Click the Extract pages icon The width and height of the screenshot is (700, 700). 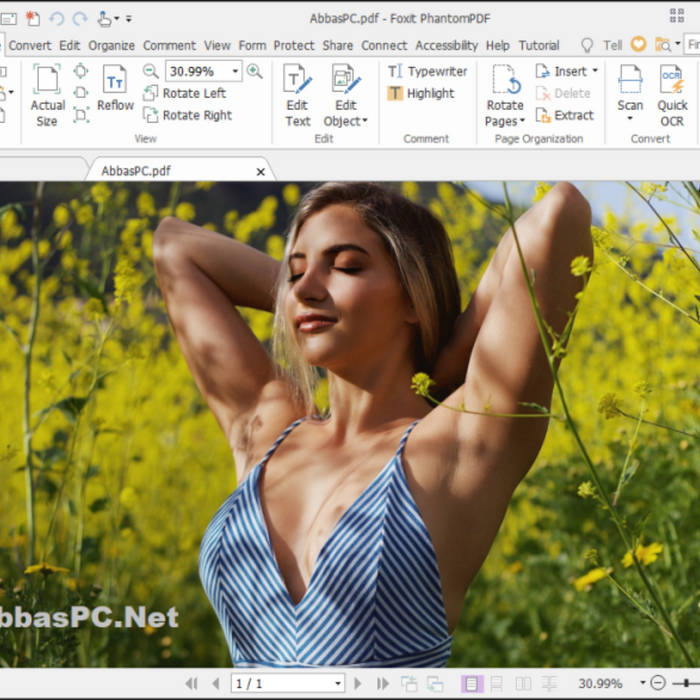(564, 115)
